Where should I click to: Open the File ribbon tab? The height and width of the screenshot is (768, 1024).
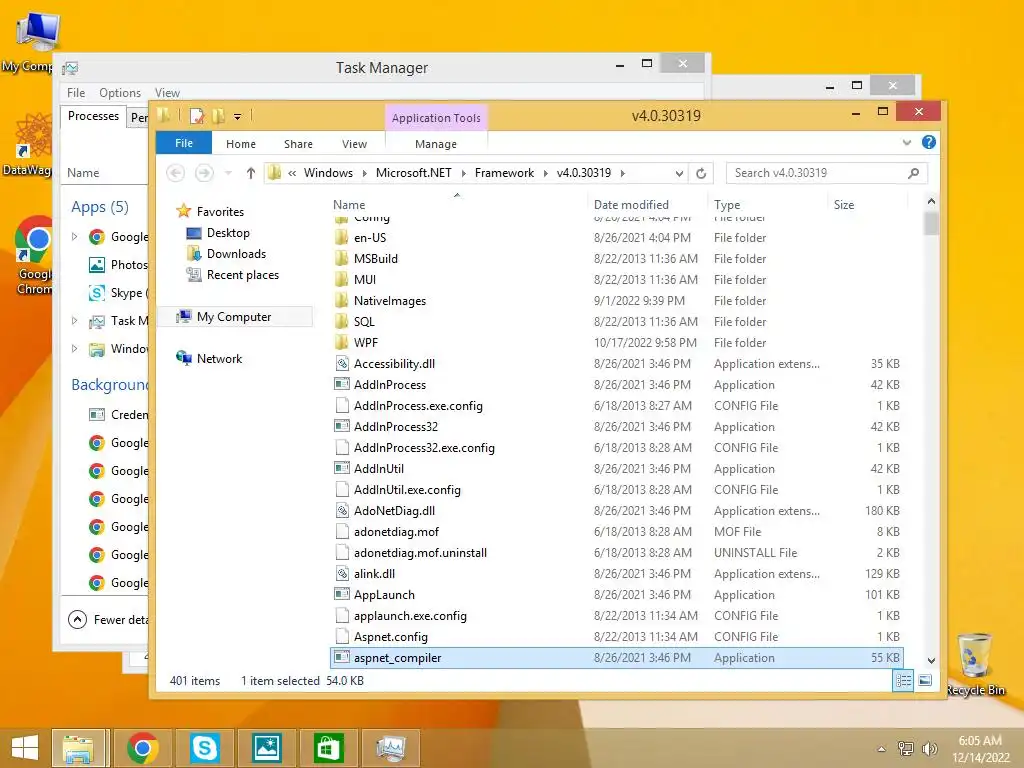point(184,143)
